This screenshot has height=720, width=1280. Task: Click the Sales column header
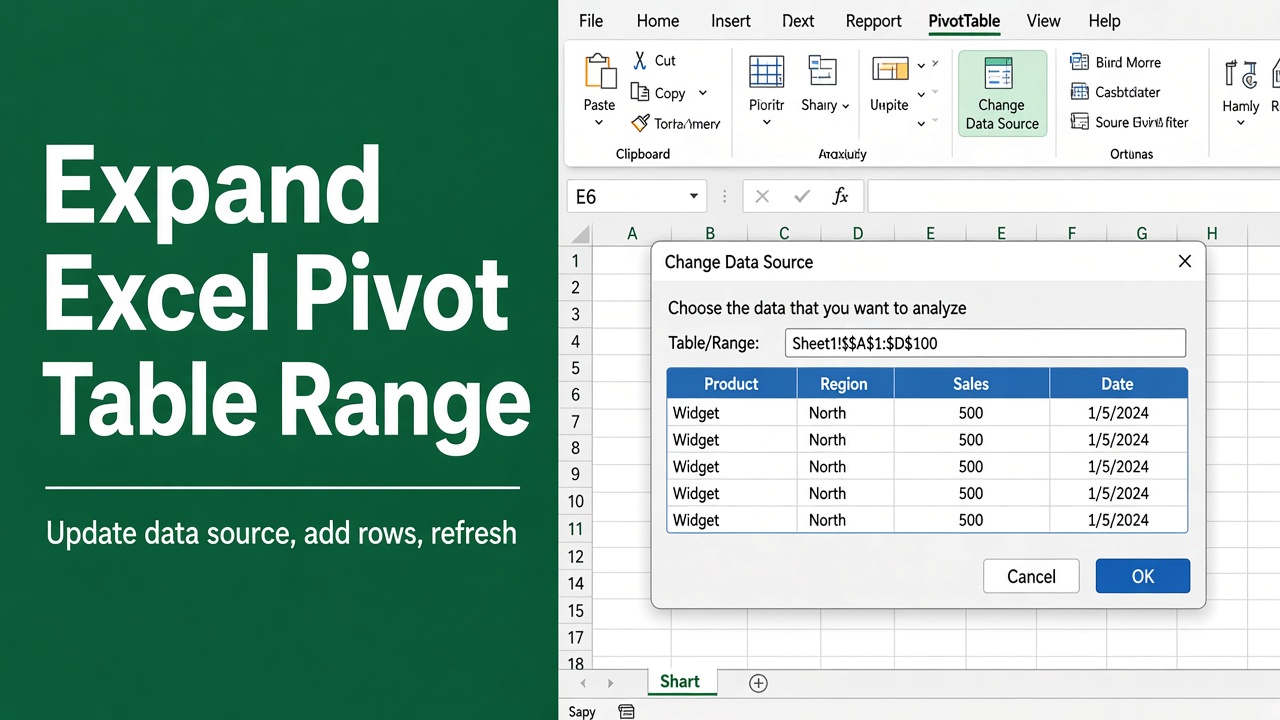pos(971,384)
